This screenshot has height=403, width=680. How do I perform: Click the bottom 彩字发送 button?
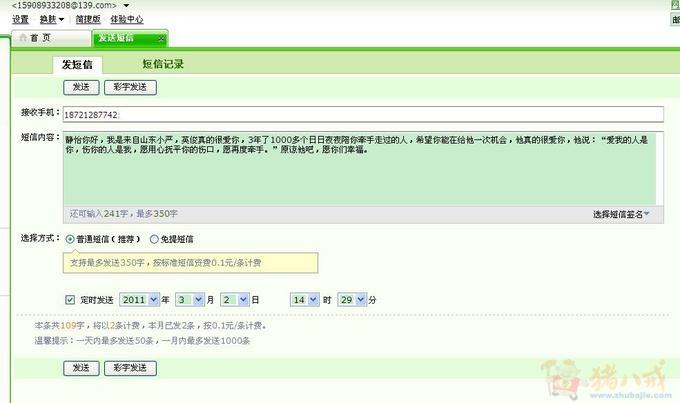tap(130, 368)
